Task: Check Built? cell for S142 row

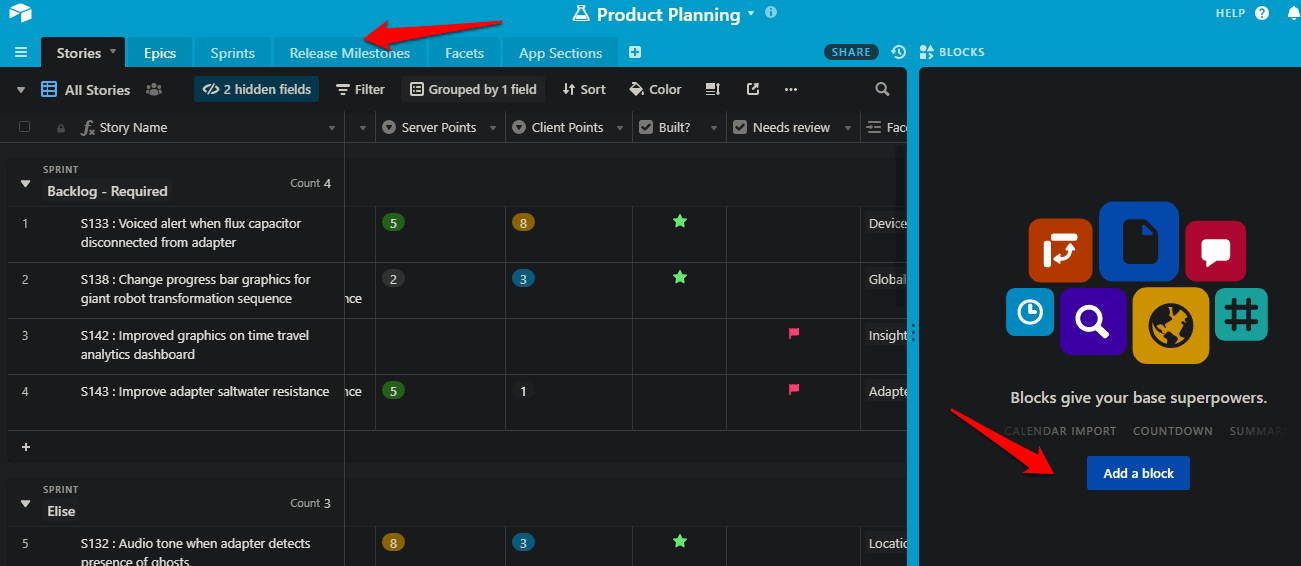Action: tap(680, 347)
